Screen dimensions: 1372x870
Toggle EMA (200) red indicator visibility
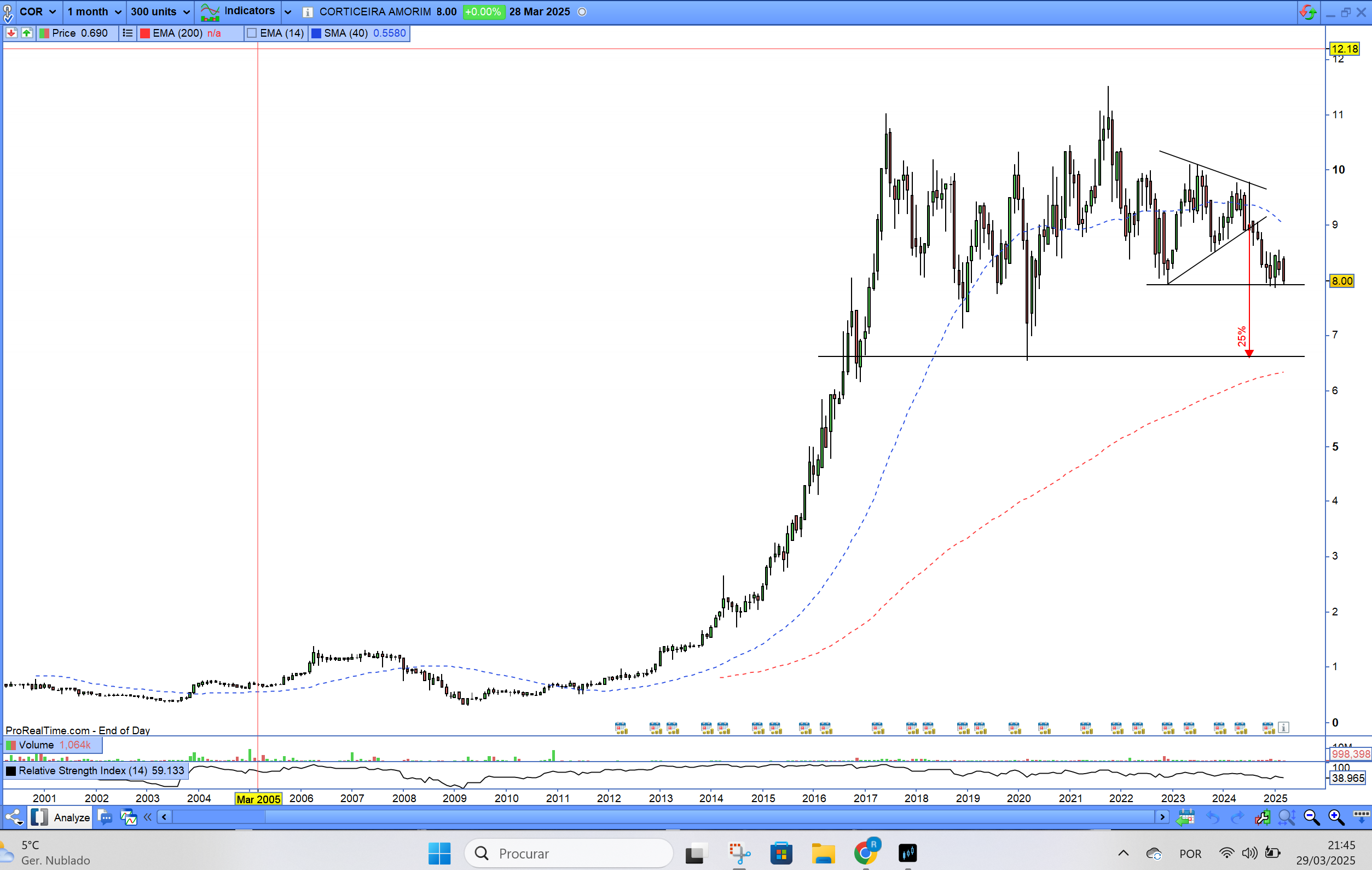pos(144,33)
